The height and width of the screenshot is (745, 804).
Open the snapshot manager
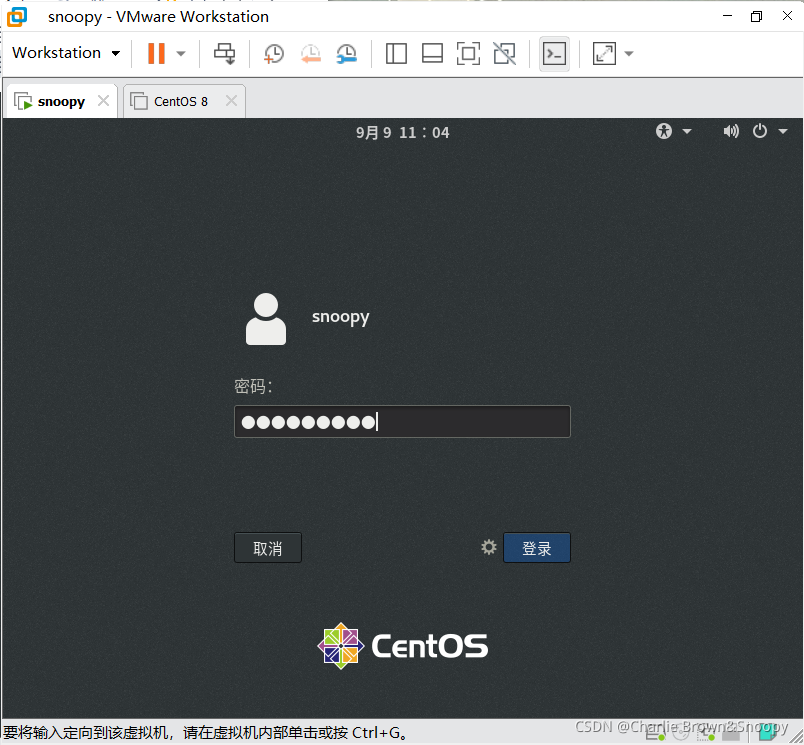click(347, 53)
